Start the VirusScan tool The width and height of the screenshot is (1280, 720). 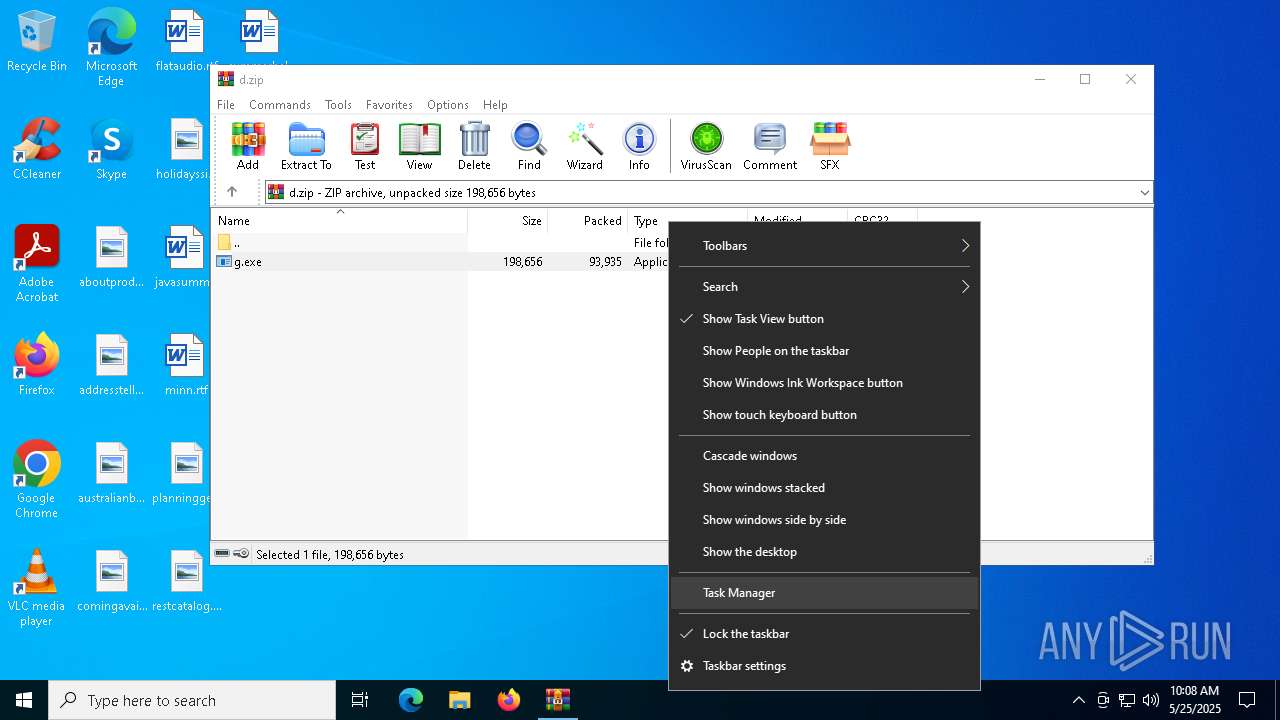click(706, 147)
